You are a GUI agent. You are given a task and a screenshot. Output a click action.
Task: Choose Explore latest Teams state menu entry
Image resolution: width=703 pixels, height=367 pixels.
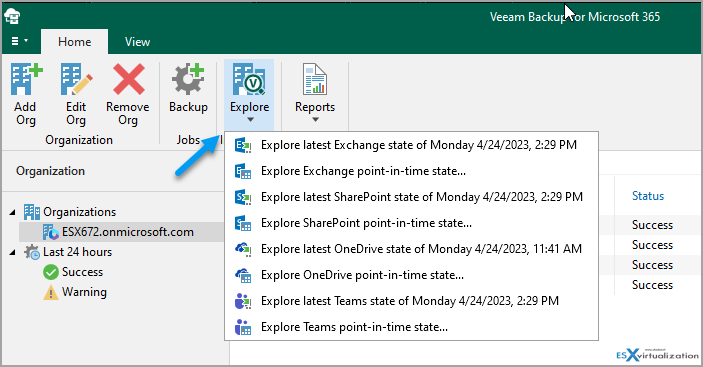click(x=411, y=301)
